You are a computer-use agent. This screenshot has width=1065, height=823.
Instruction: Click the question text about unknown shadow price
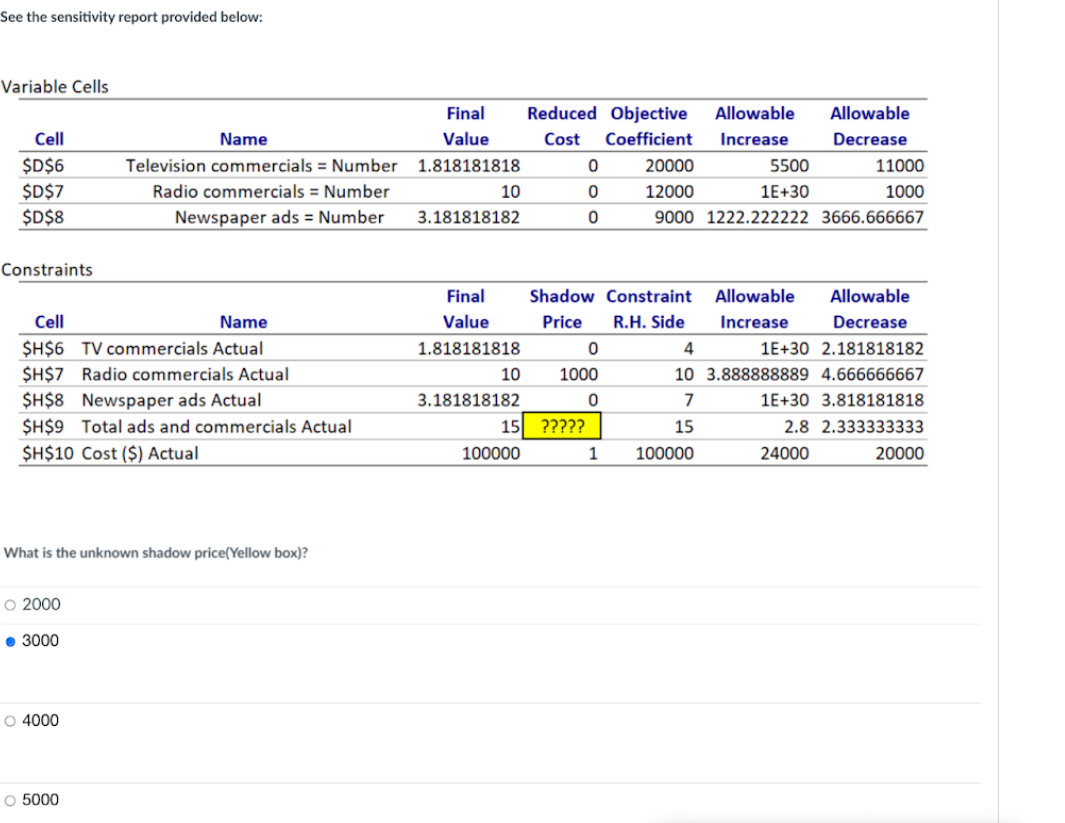click(x=120, y=552)
